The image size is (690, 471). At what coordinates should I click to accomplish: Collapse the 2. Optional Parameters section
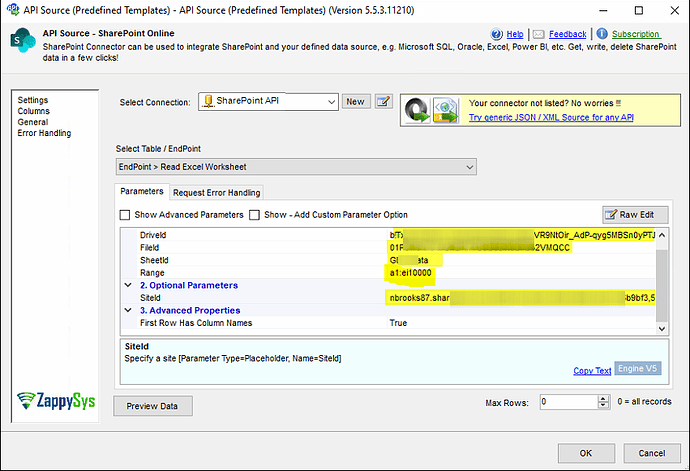128,285
